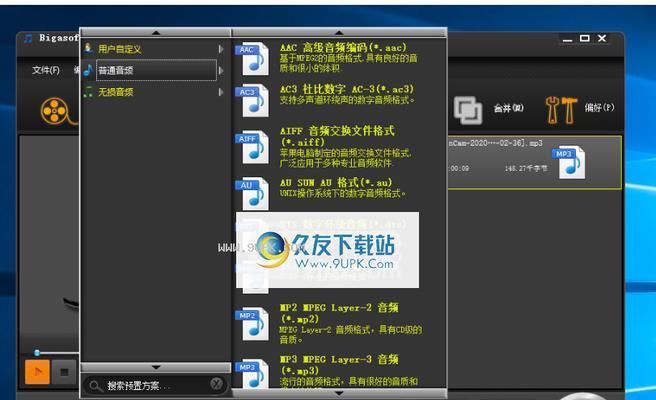
Task: Open preferences via wrench and hammer icon
Action: (561, 110)
